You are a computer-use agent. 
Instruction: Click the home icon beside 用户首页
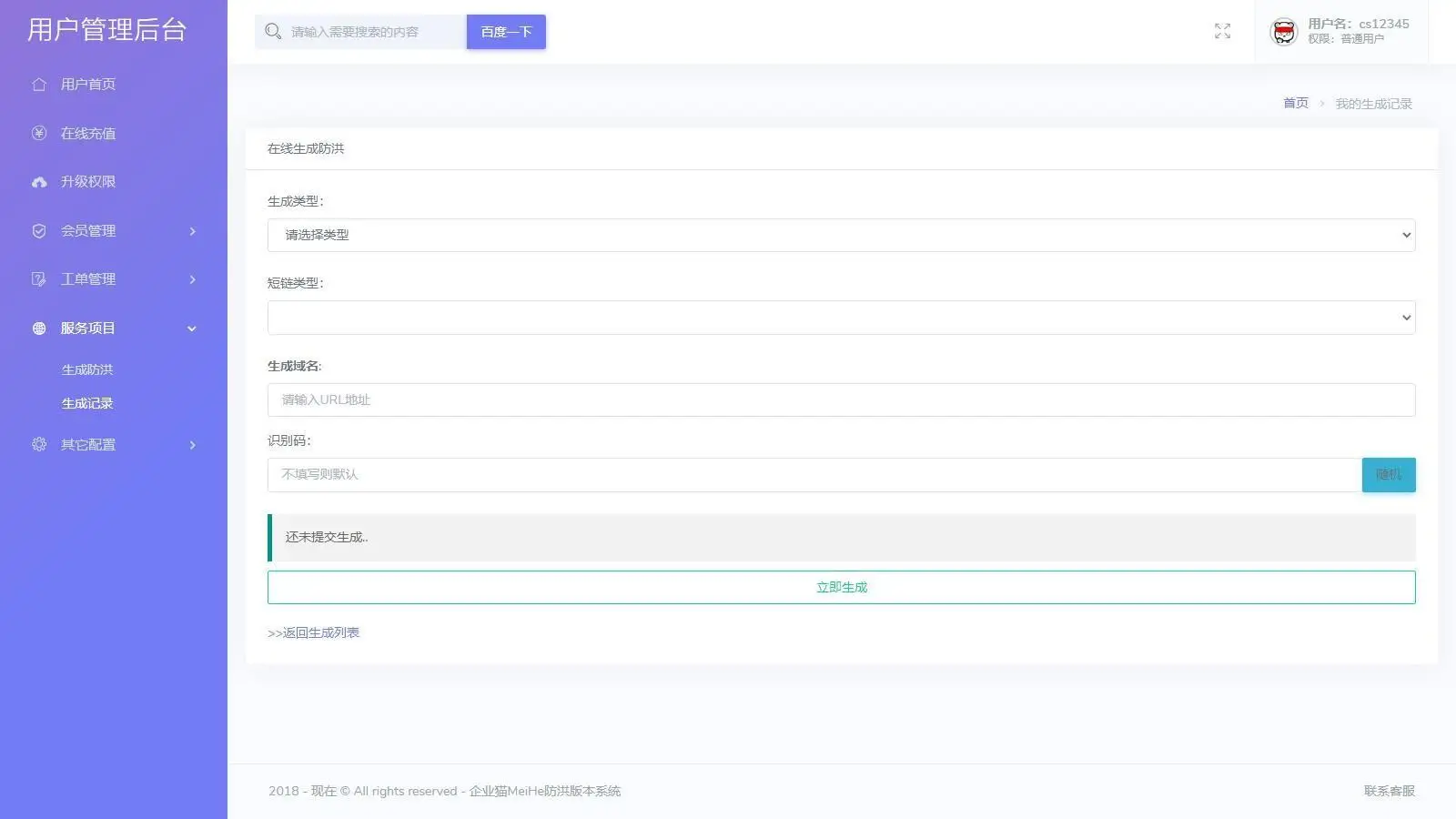pyautogui.click(x=39, y=85)
